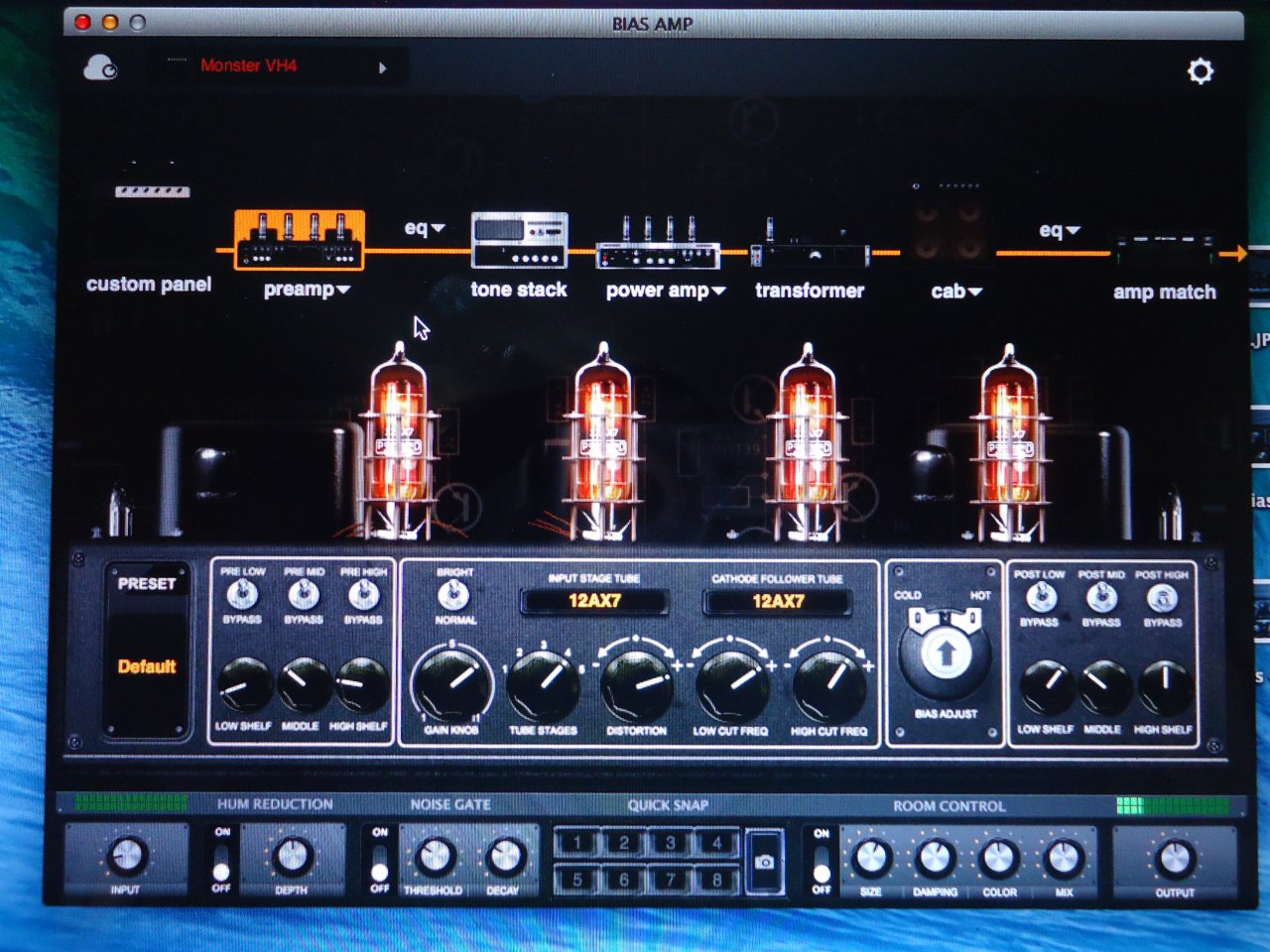Expand the cab dropdown
1270x952 pixels.
[x=975, y=293]
